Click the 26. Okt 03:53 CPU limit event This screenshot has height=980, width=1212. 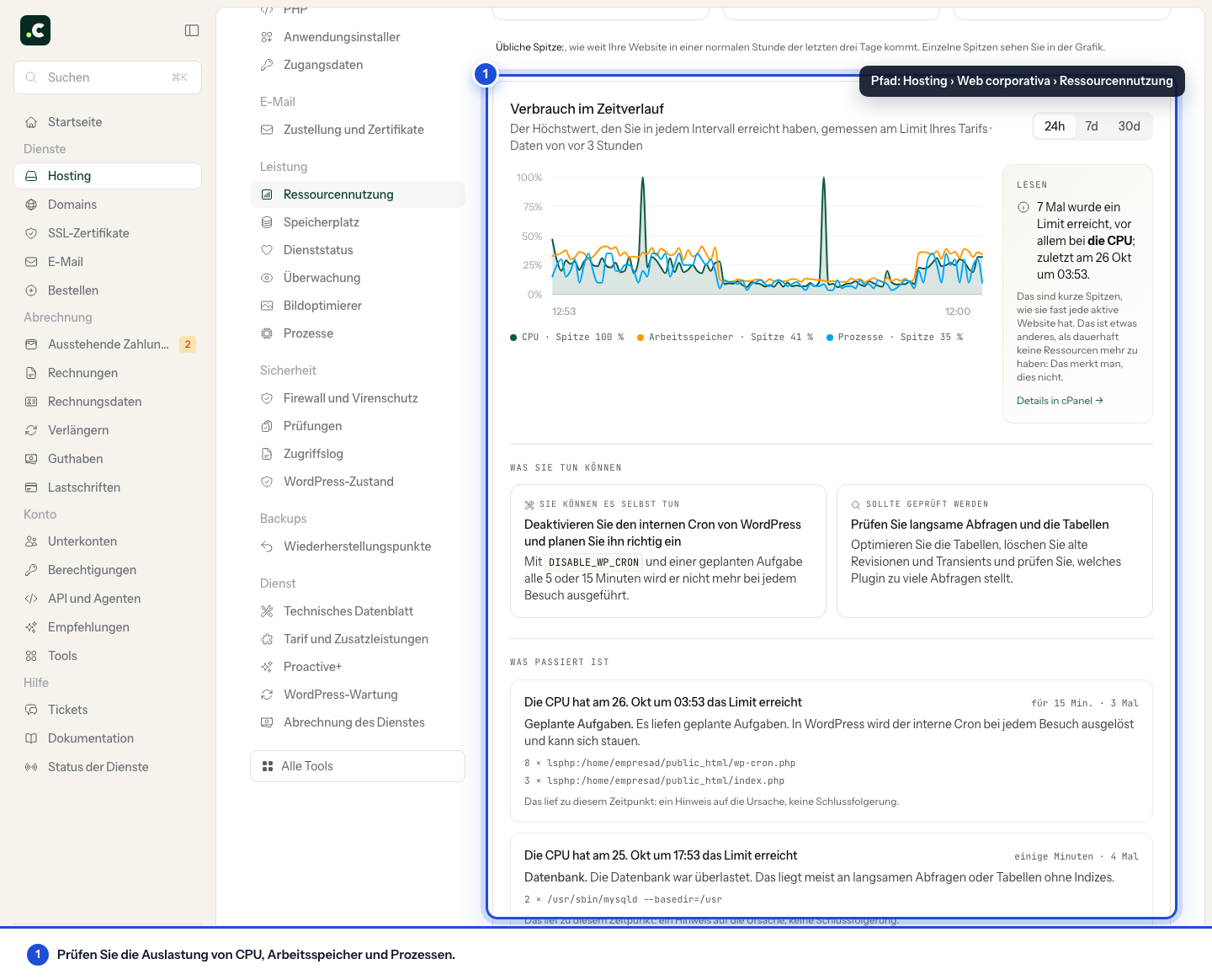click(832, 751)
